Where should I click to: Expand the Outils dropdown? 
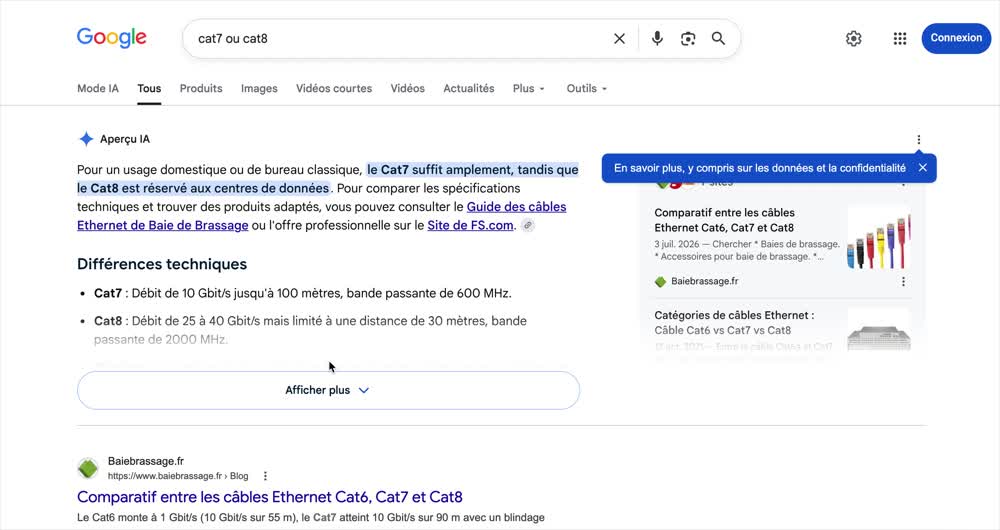[587, 89]
